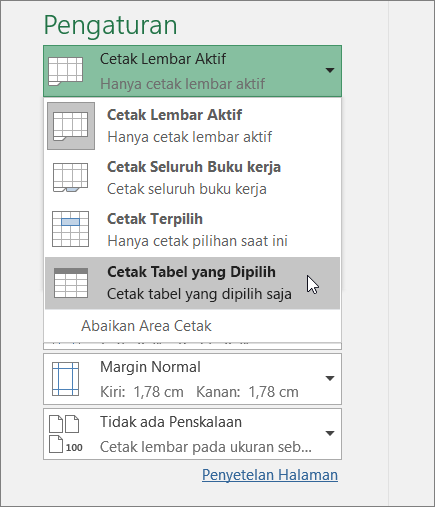Click the Cetak Lembar Aktif list icon
Image resolution: width=435 pixels, height=507 pixels.
(71, 126)
